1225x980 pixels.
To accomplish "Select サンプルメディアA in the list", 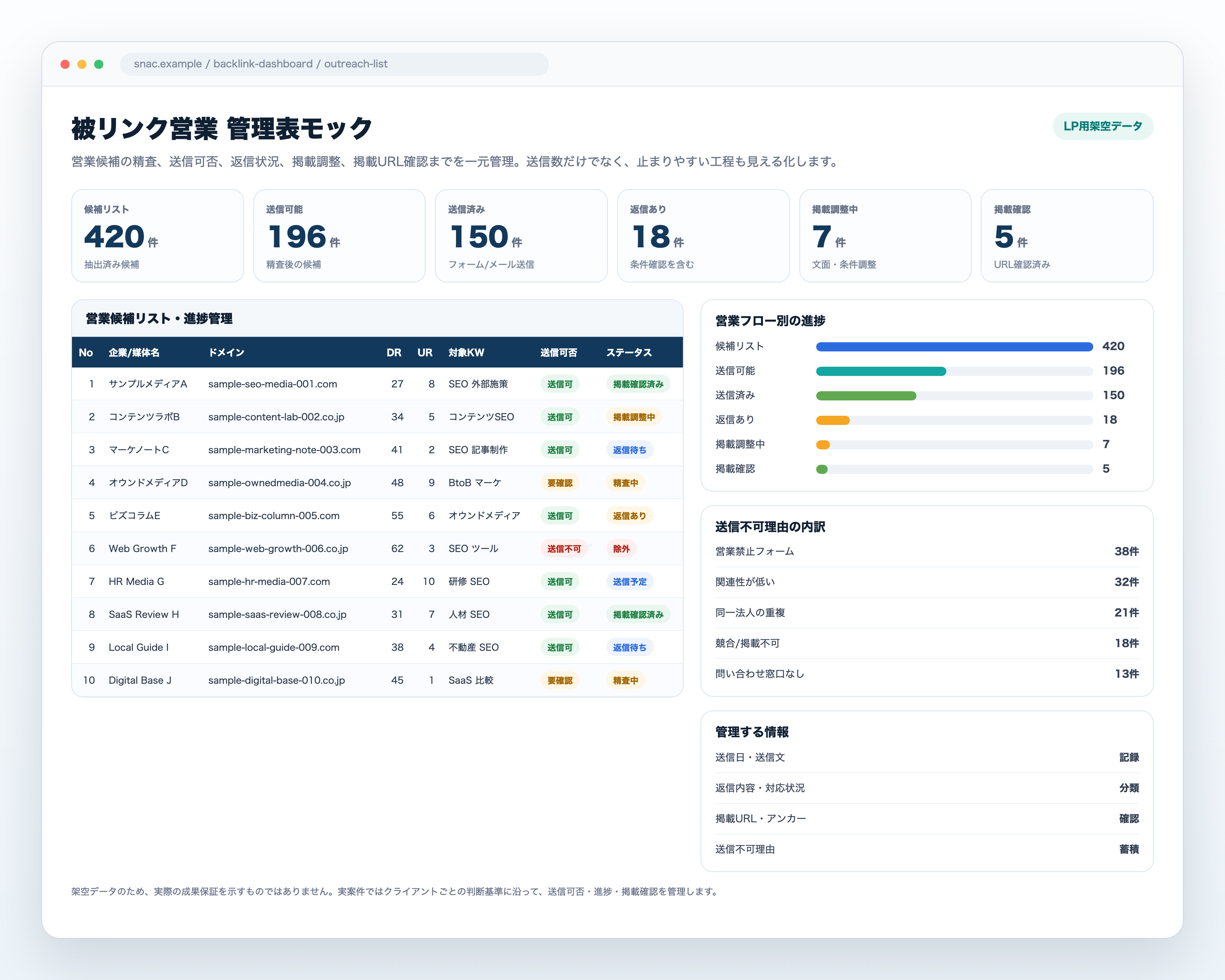I will click(x=148, y=384).
